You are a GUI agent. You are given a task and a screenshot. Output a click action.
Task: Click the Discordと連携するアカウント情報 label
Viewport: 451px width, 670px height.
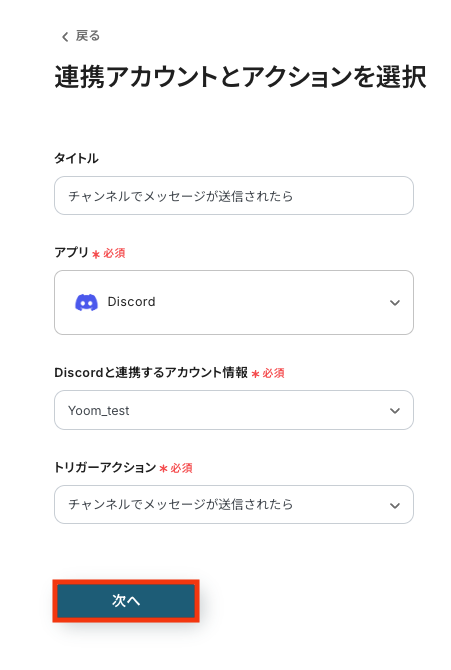pos(151,373)
